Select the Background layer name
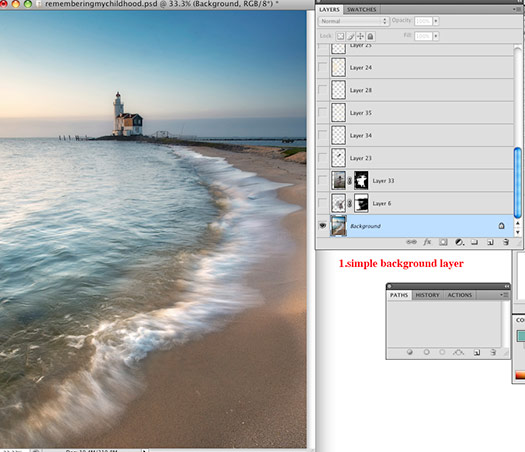Viewport: 525px width, 452px height. pos(365,226)
